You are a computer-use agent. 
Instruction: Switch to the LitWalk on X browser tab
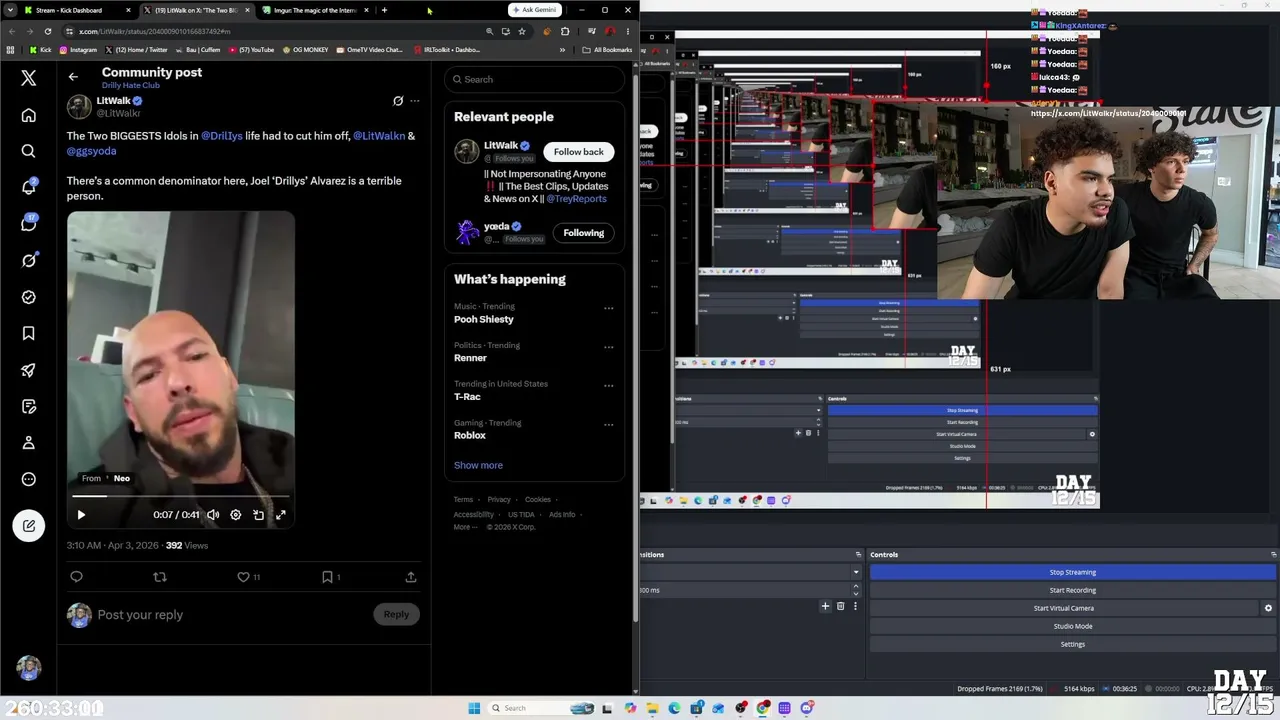pyautogui.click(x=195, y=10)
